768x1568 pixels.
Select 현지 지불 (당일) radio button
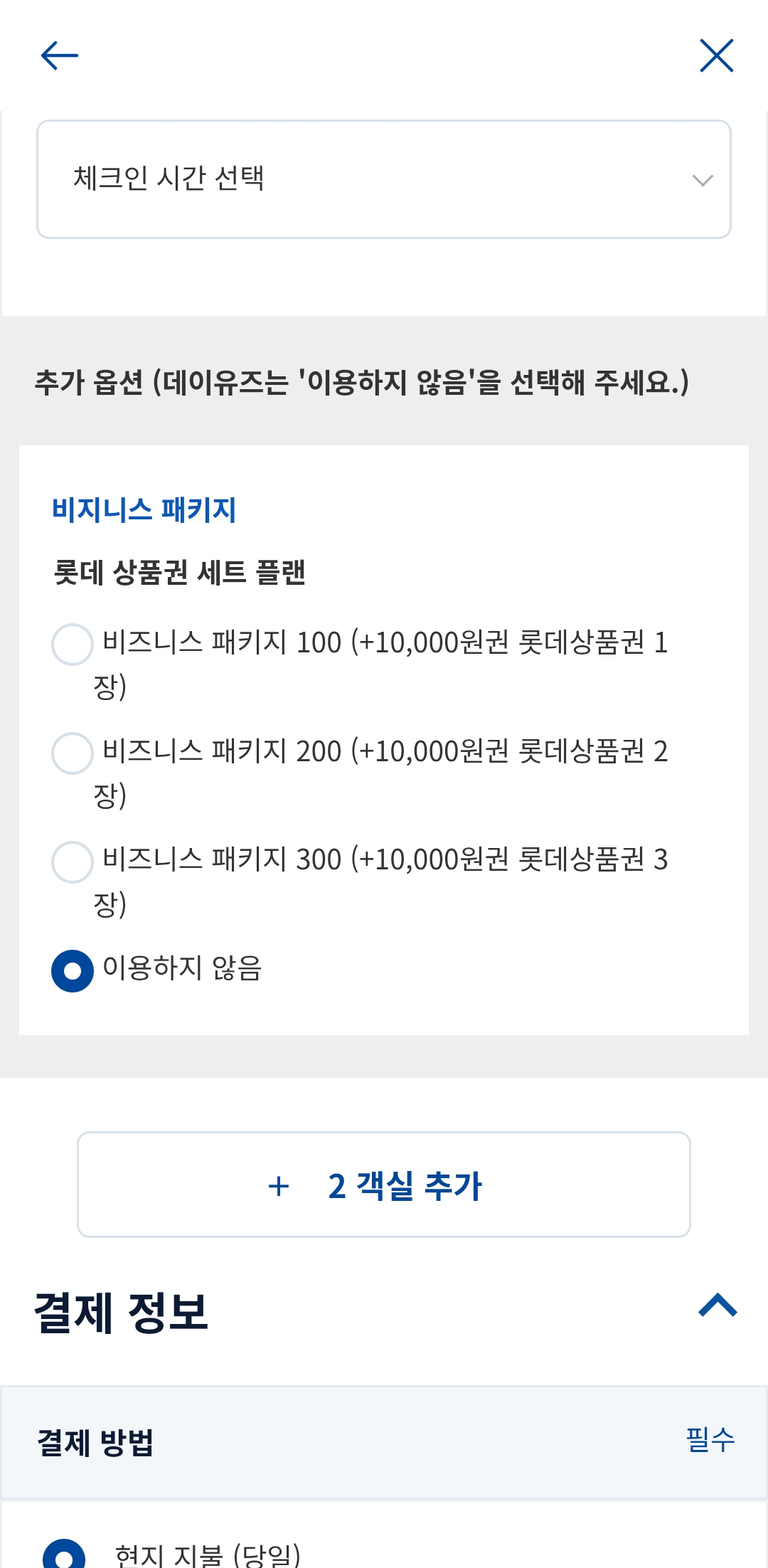(x=64, y=1557)
